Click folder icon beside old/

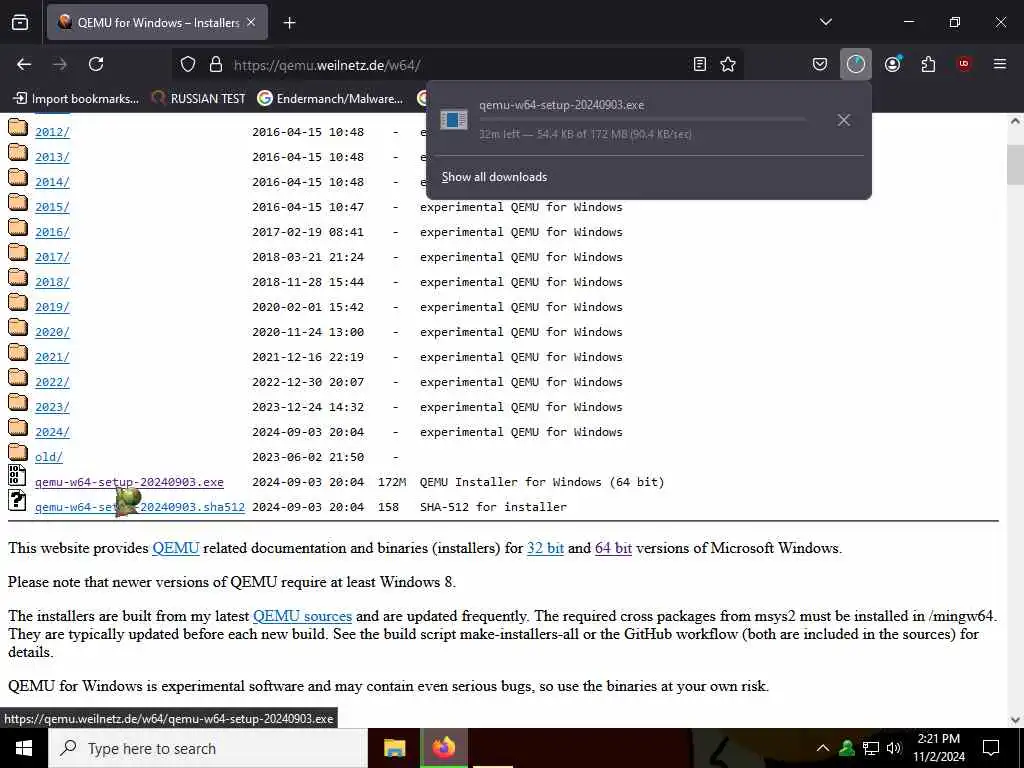tap(18, 453)
